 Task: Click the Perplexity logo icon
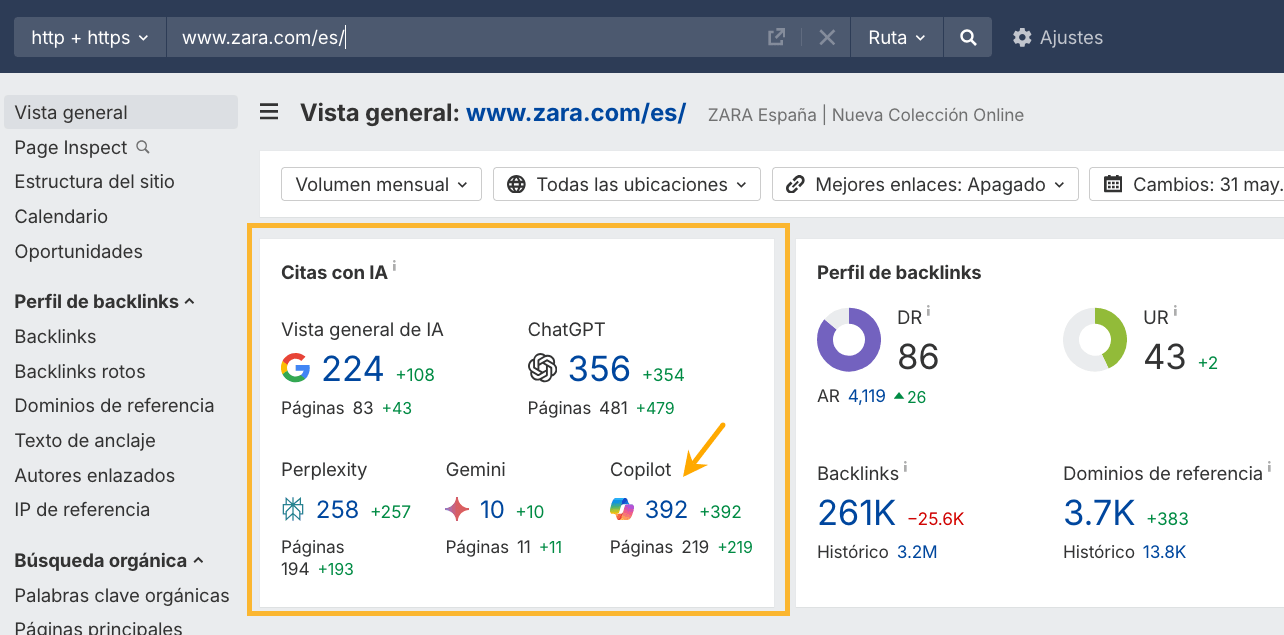[x=293, y=510]
